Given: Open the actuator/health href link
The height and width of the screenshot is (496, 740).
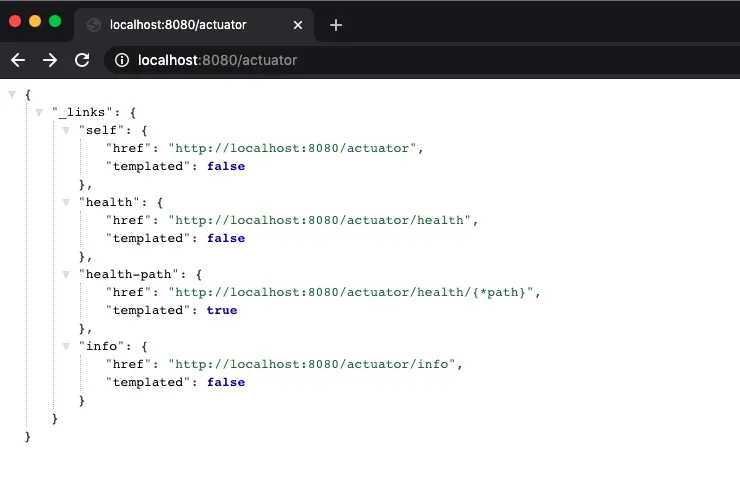Looking at the screenshot, I should point(320,220).
